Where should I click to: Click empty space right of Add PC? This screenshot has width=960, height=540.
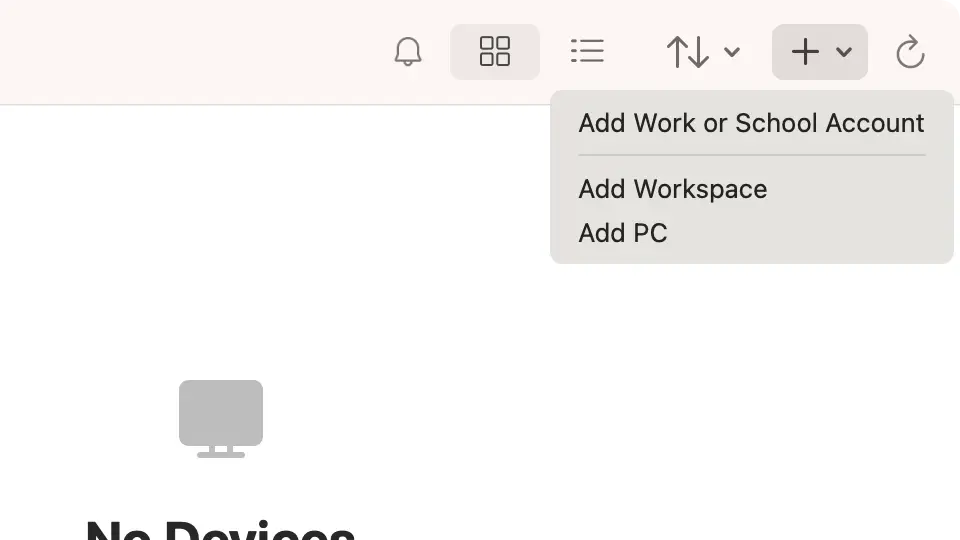tap(820, 233)
